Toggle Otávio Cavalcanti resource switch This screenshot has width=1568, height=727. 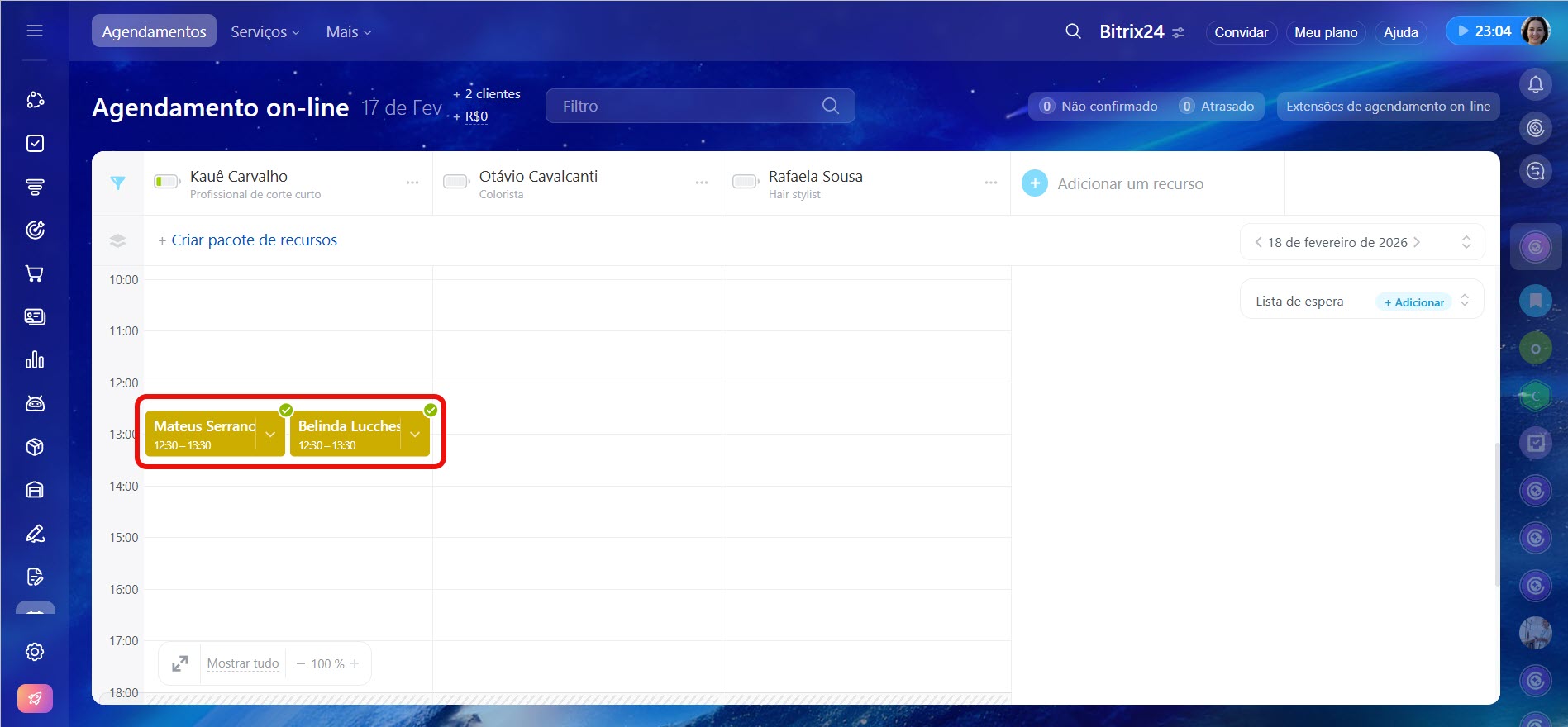(456, 182)
